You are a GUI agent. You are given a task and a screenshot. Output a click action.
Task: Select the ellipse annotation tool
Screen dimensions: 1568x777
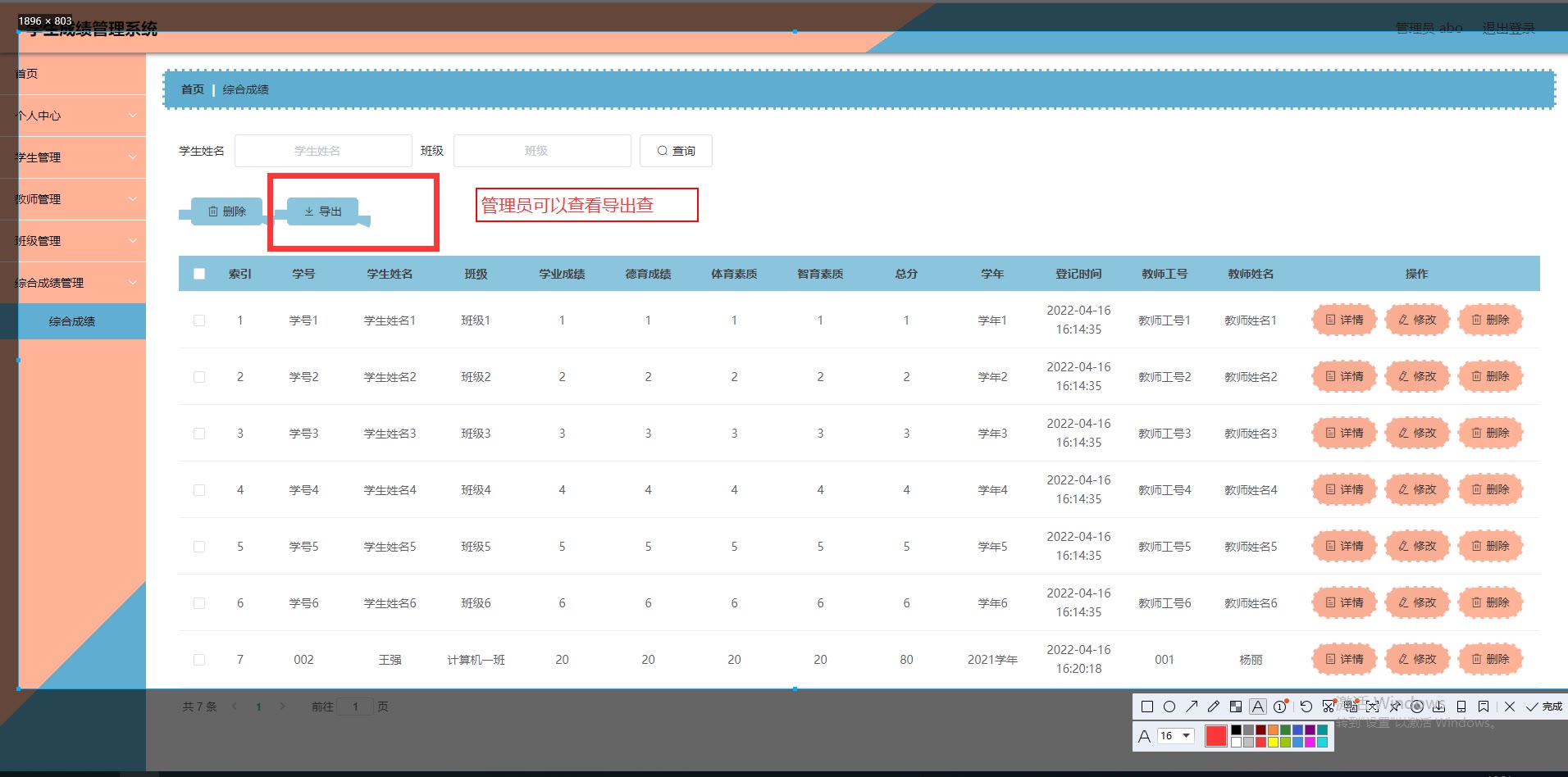pos(1169,707)
